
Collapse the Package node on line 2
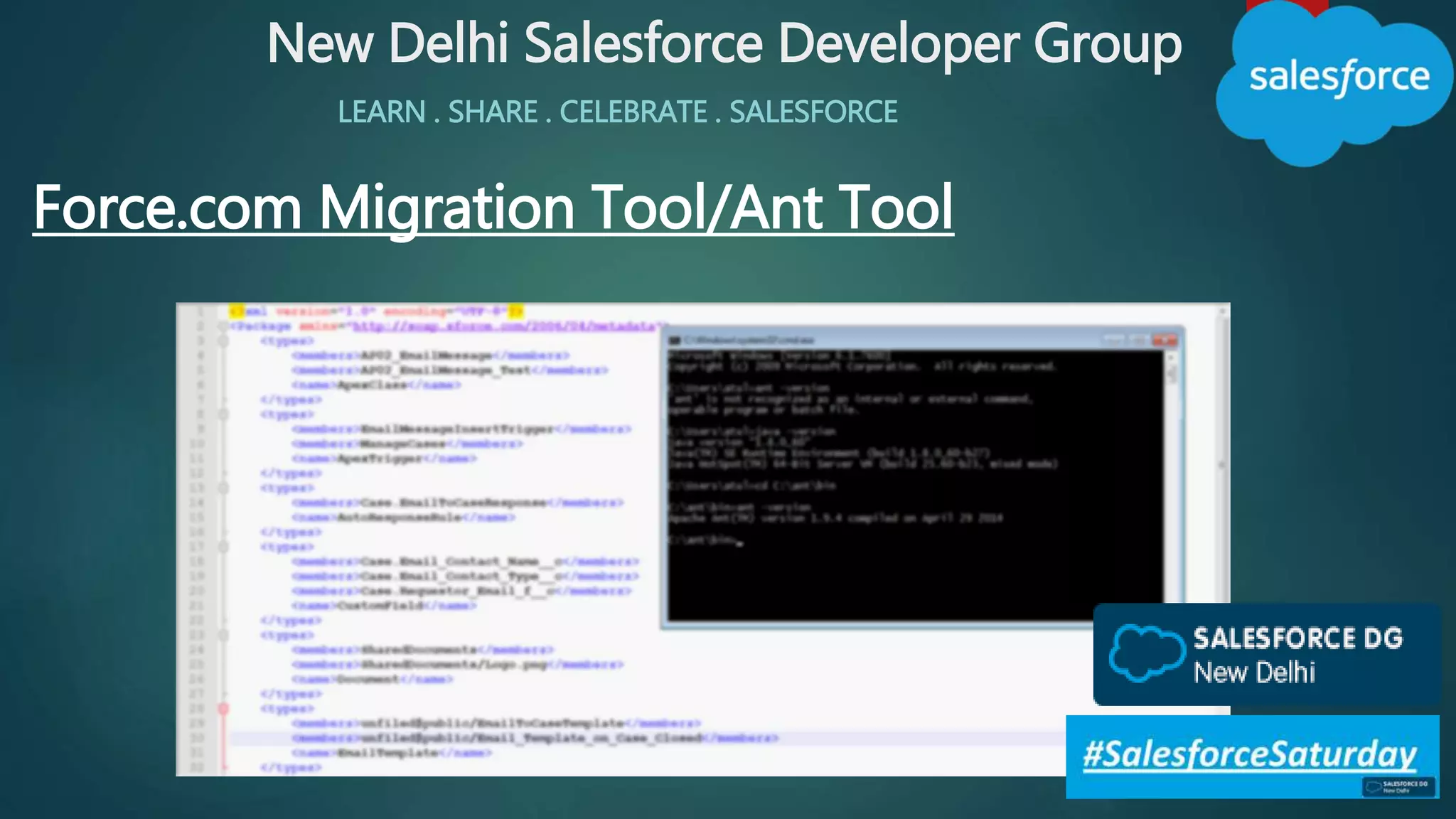223,326
